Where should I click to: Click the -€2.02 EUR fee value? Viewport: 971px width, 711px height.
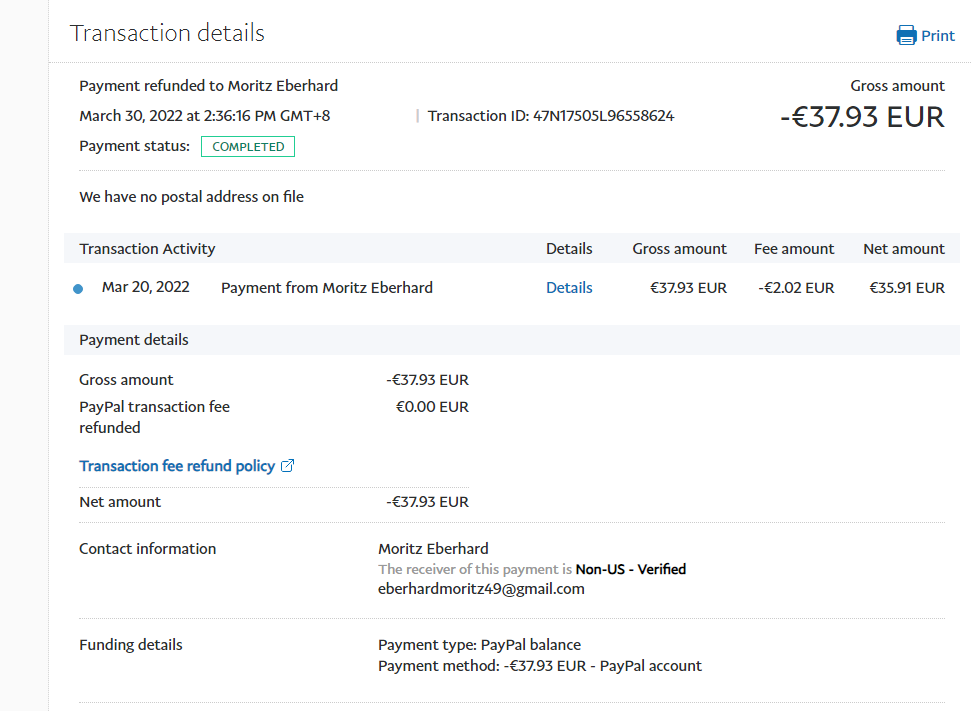(x=796, y=288)
